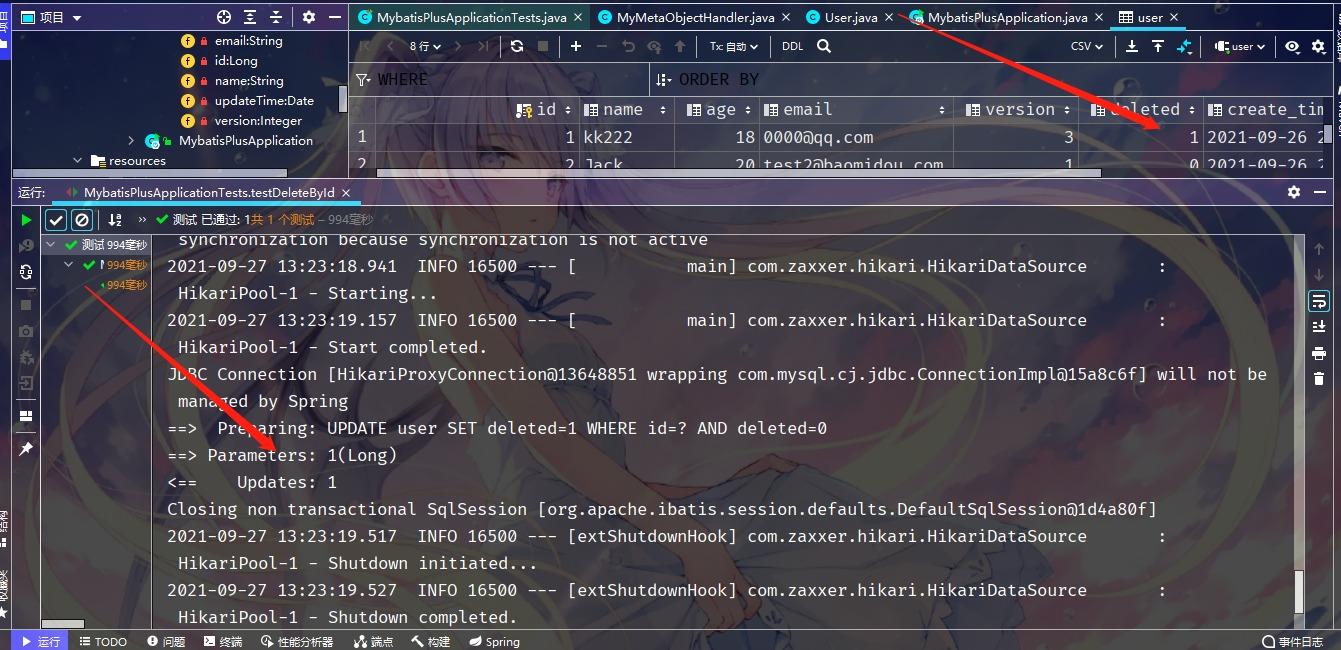Open the 8 rows page size dropdown
Screen dimensions: 1341x650
pos(425,46)
